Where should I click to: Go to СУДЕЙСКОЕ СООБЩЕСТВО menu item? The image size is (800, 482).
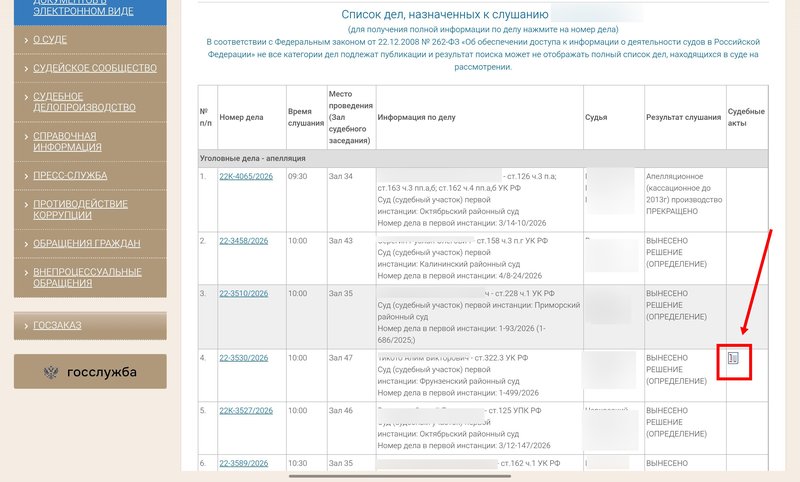tap(95, 68)
